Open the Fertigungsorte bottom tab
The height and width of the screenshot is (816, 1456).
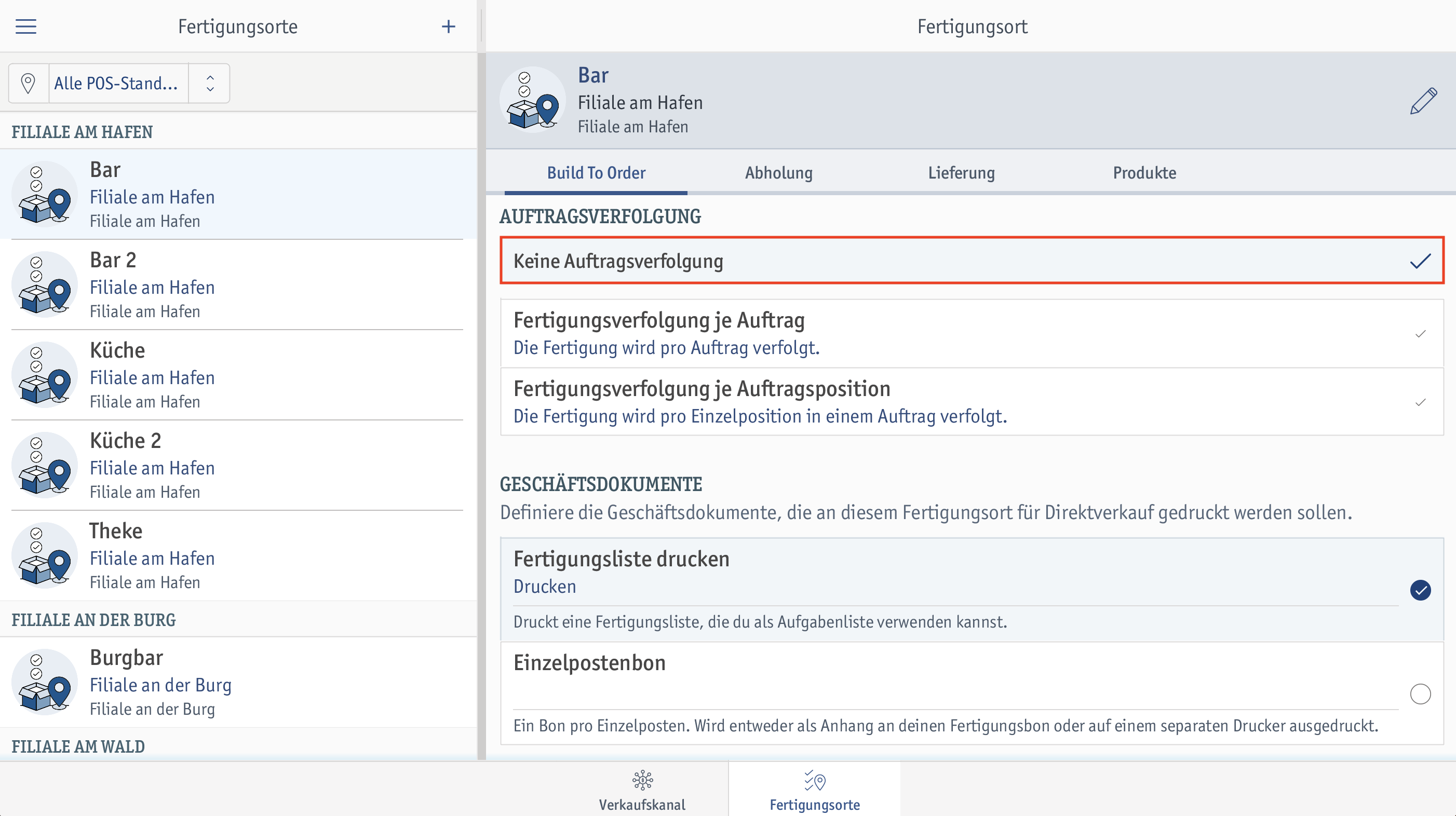click(815, 790)
